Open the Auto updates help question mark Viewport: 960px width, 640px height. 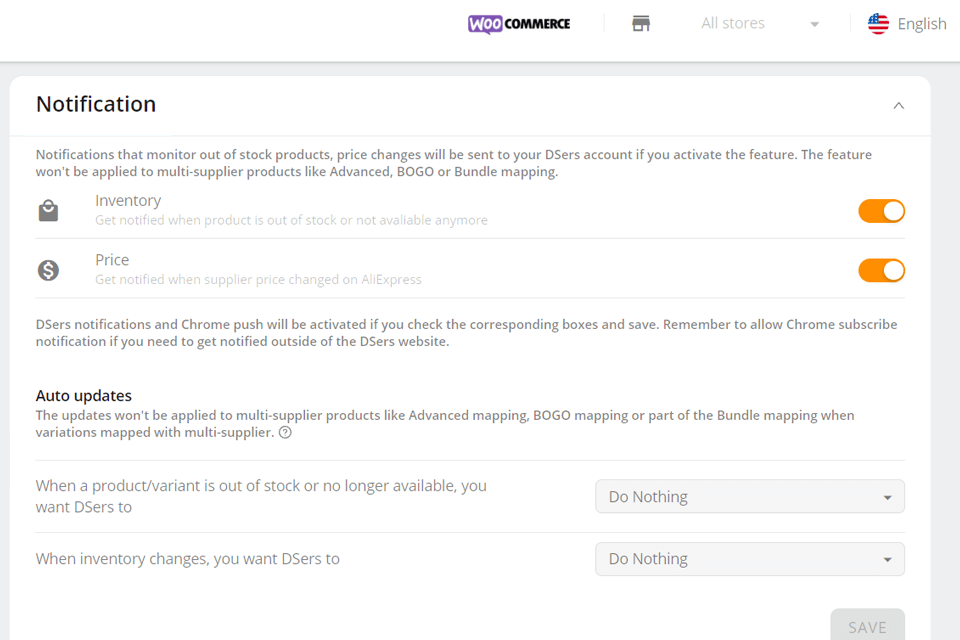coord(285,433)
